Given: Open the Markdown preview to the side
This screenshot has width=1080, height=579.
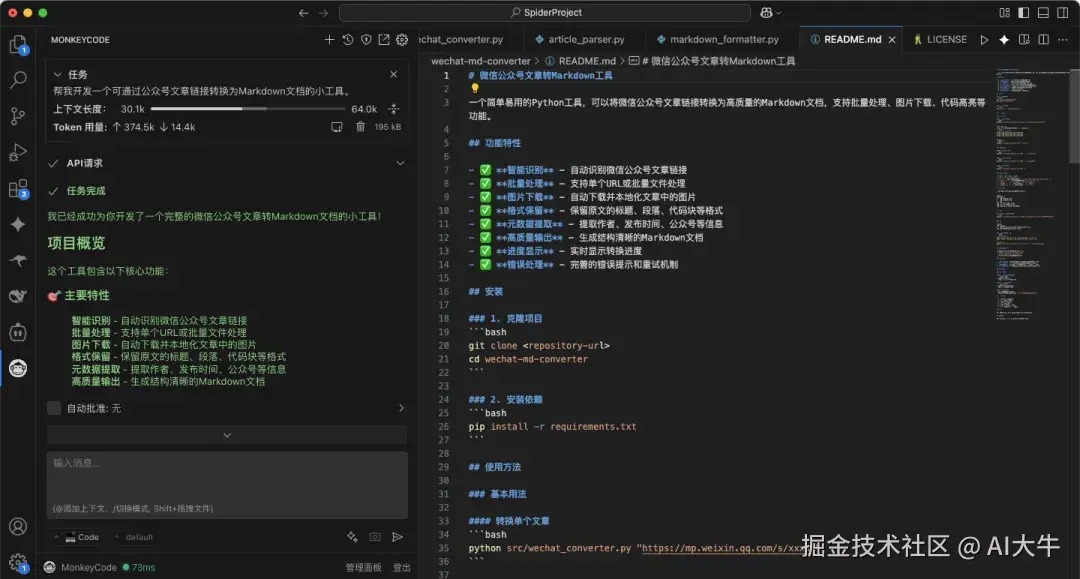Looking at the screenshot, I should [x=1024, y=40].
